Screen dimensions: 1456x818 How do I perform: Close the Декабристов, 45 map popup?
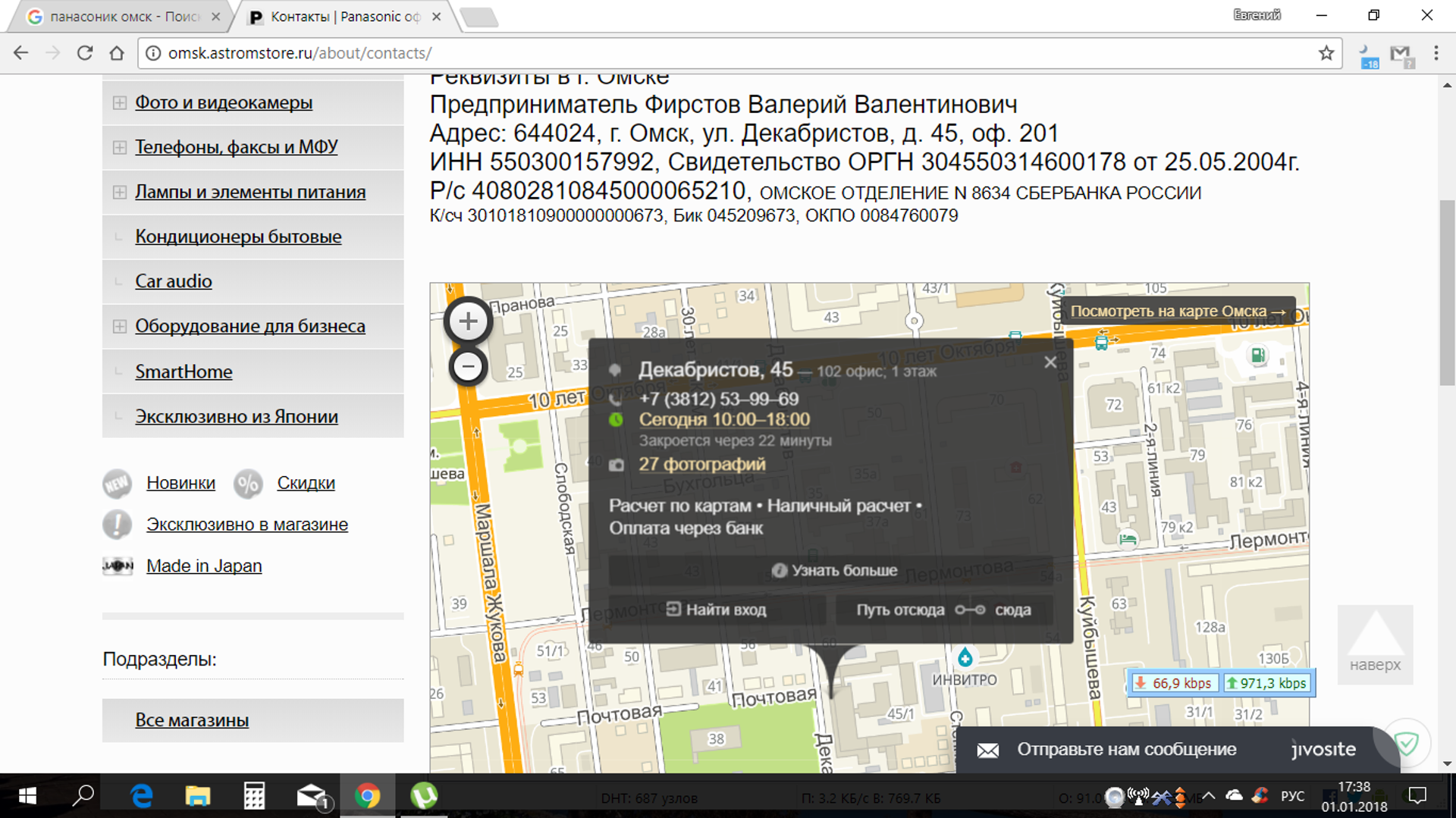pyautogui.click(x=1050, y=362)
